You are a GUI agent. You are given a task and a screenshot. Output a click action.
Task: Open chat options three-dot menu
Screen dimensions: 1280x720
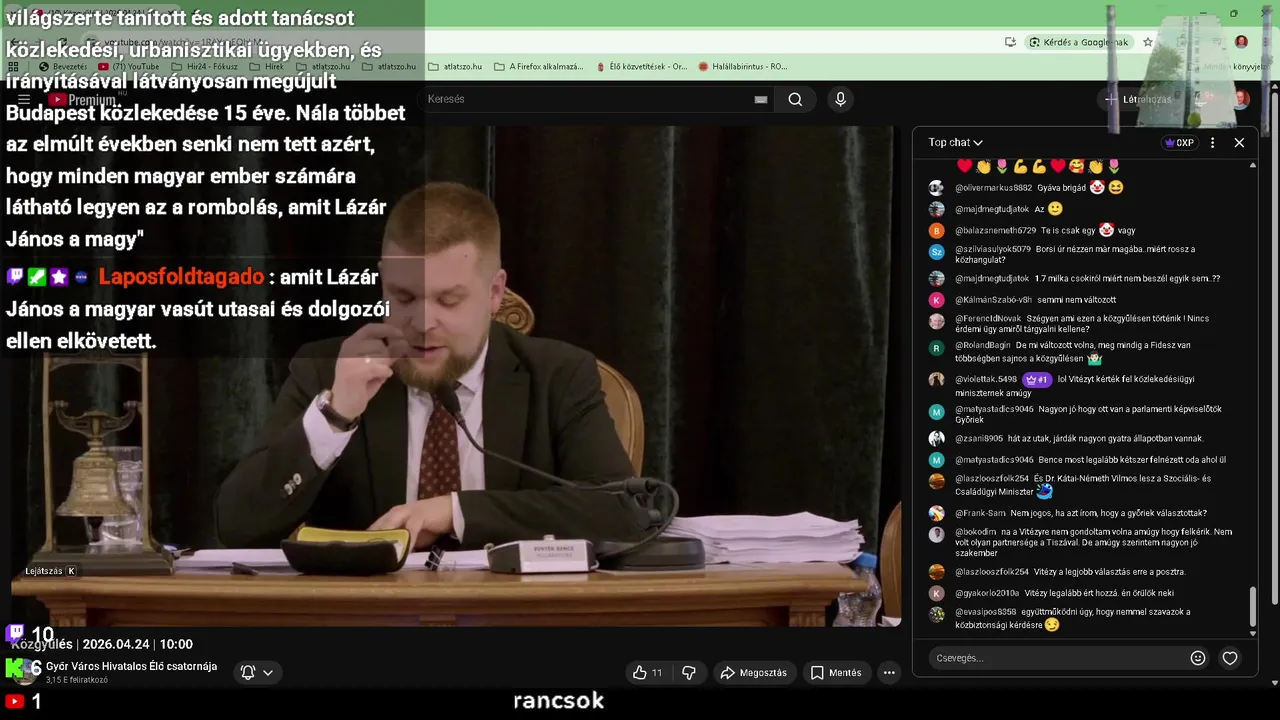click(x=1212, y=143)
